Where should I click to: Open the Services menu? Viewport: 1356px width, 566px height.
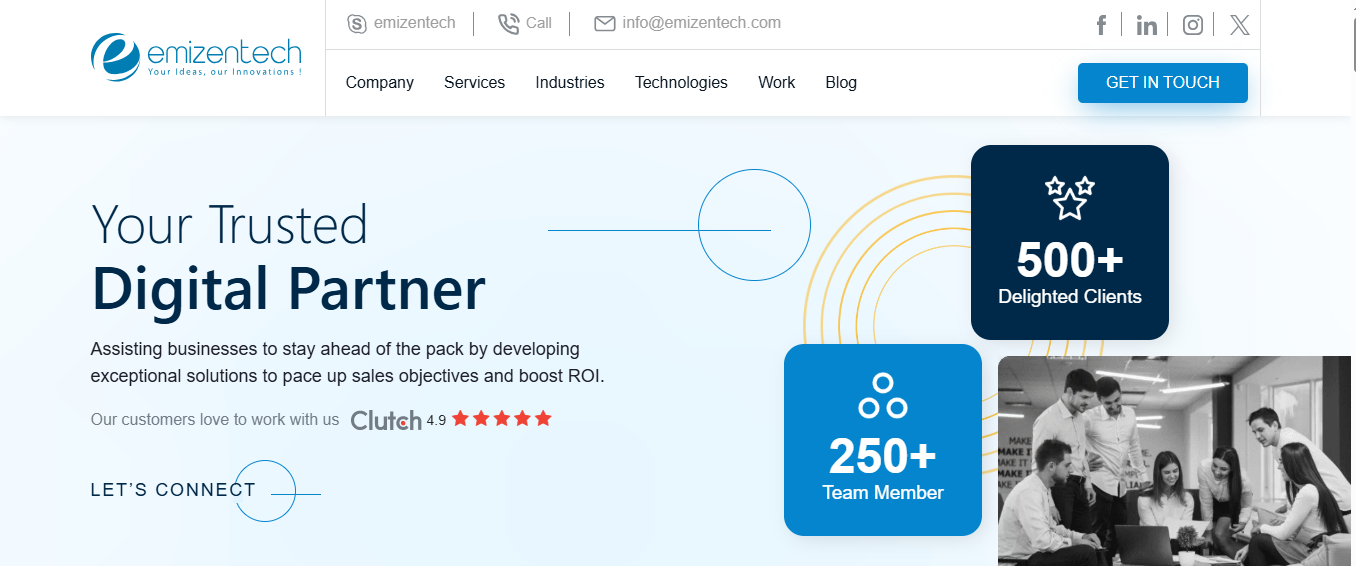[x=475, y=83]
